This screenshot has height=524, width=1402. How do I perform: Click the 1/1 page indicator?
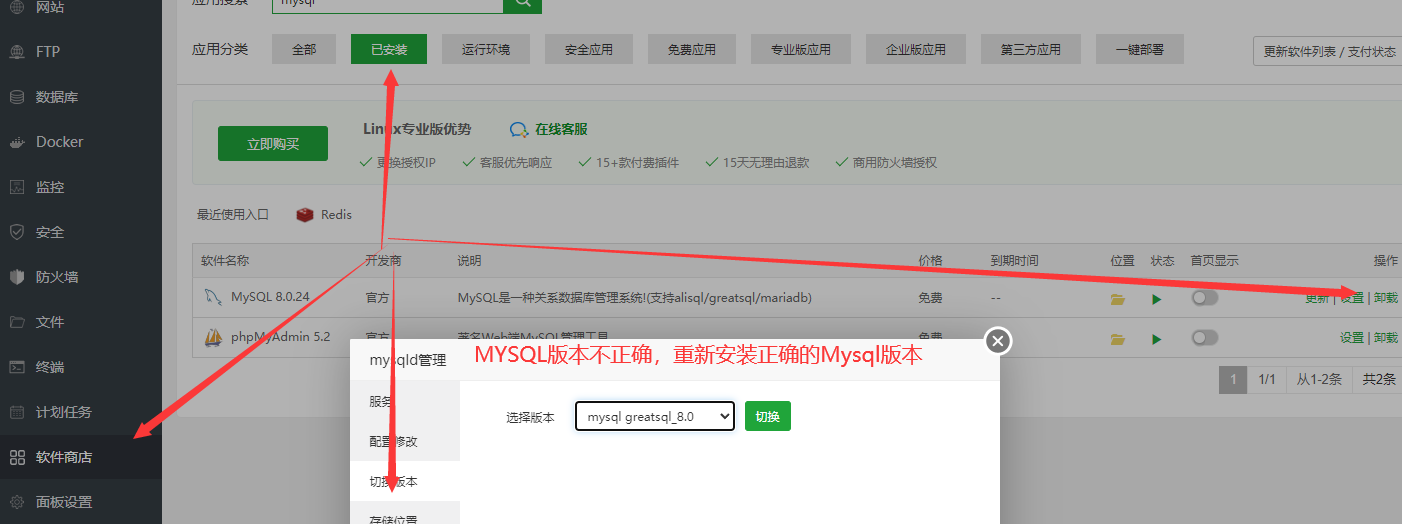click(1267, 380)
